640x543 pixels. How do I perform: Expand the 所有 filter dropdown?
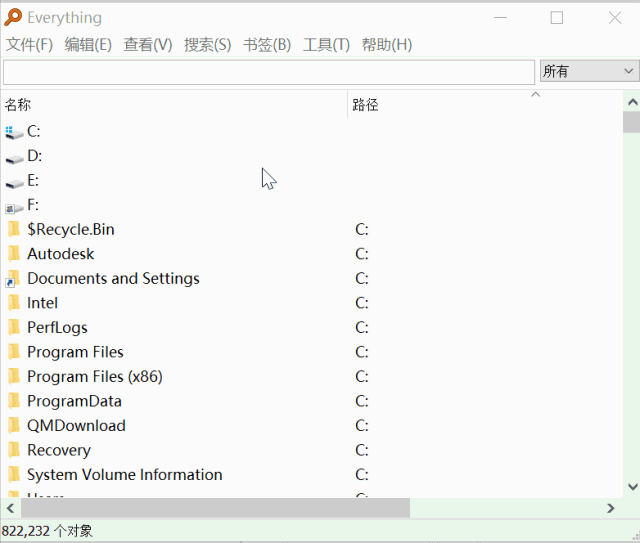[x=589, y=71]
